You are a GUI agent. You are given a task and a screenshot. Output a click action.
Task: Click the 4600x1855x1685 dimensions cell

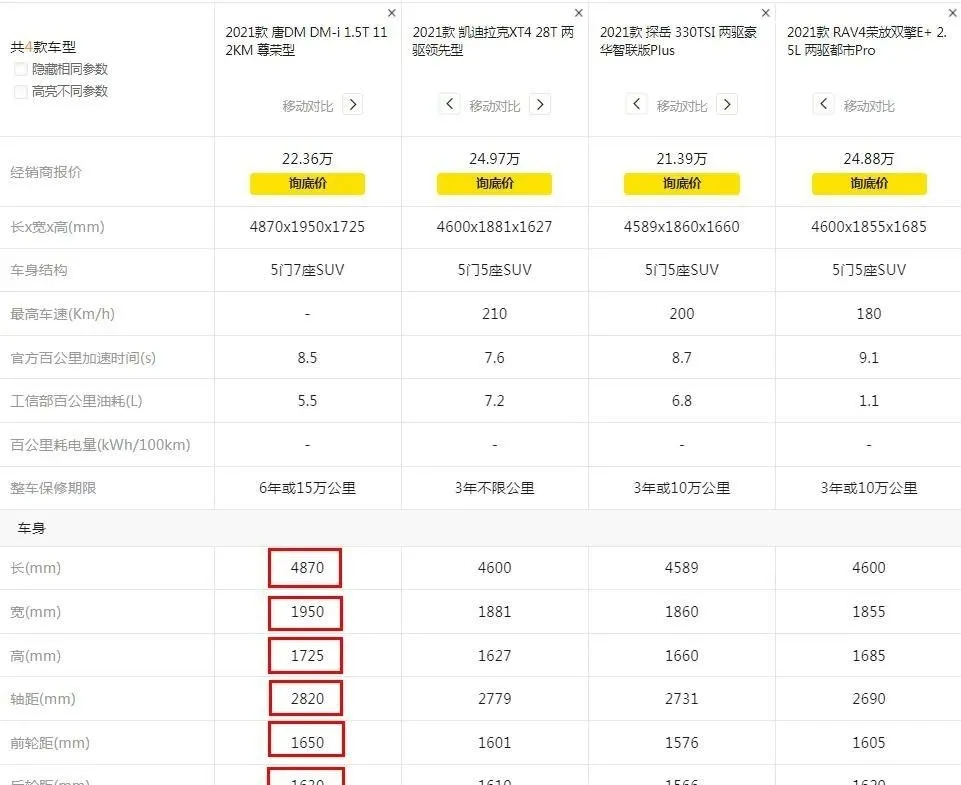click(x=869, y=227)
